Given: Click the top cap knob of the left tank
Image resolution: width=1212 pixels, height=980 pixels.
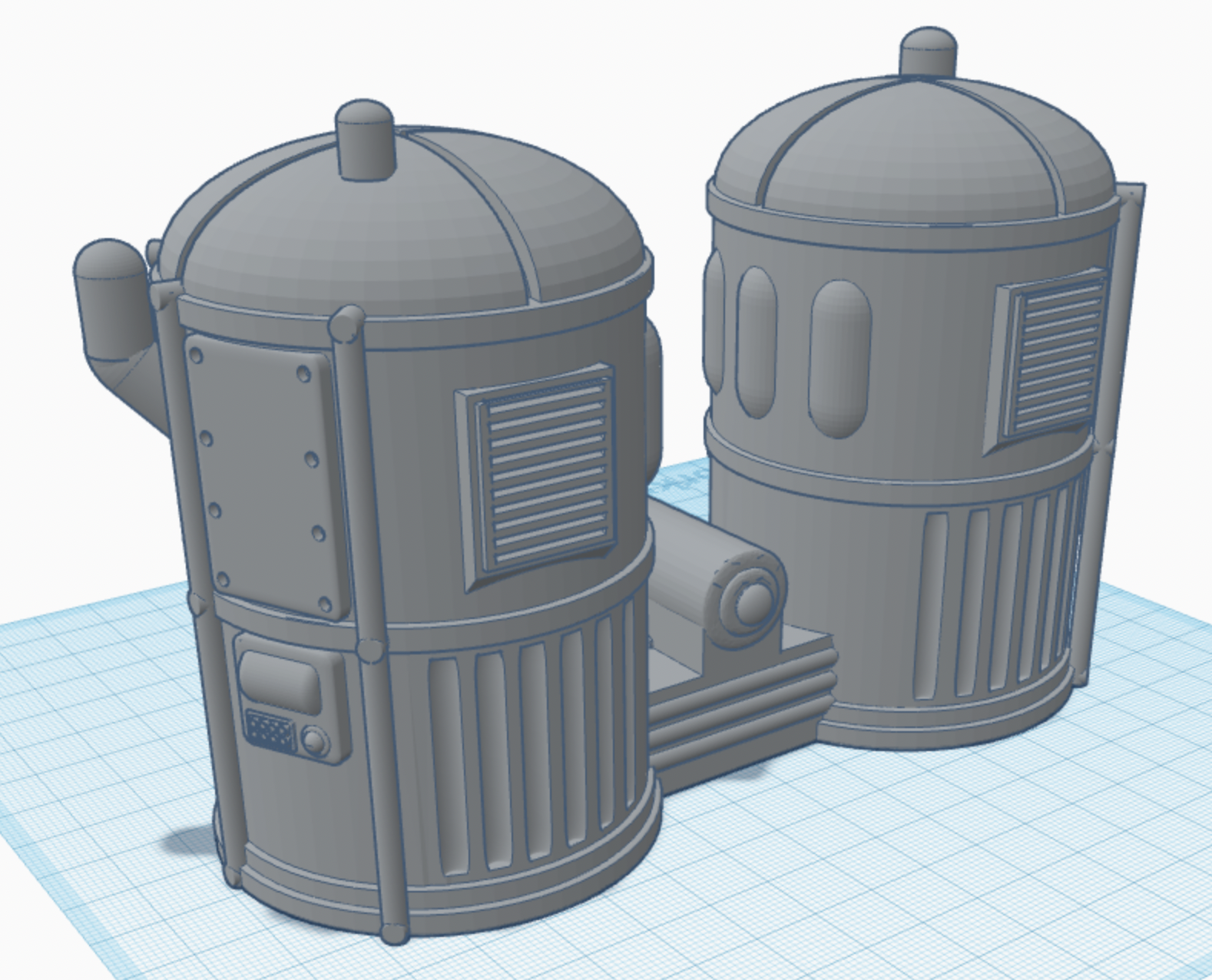Looking at the screenshot, I should (365, 139).
